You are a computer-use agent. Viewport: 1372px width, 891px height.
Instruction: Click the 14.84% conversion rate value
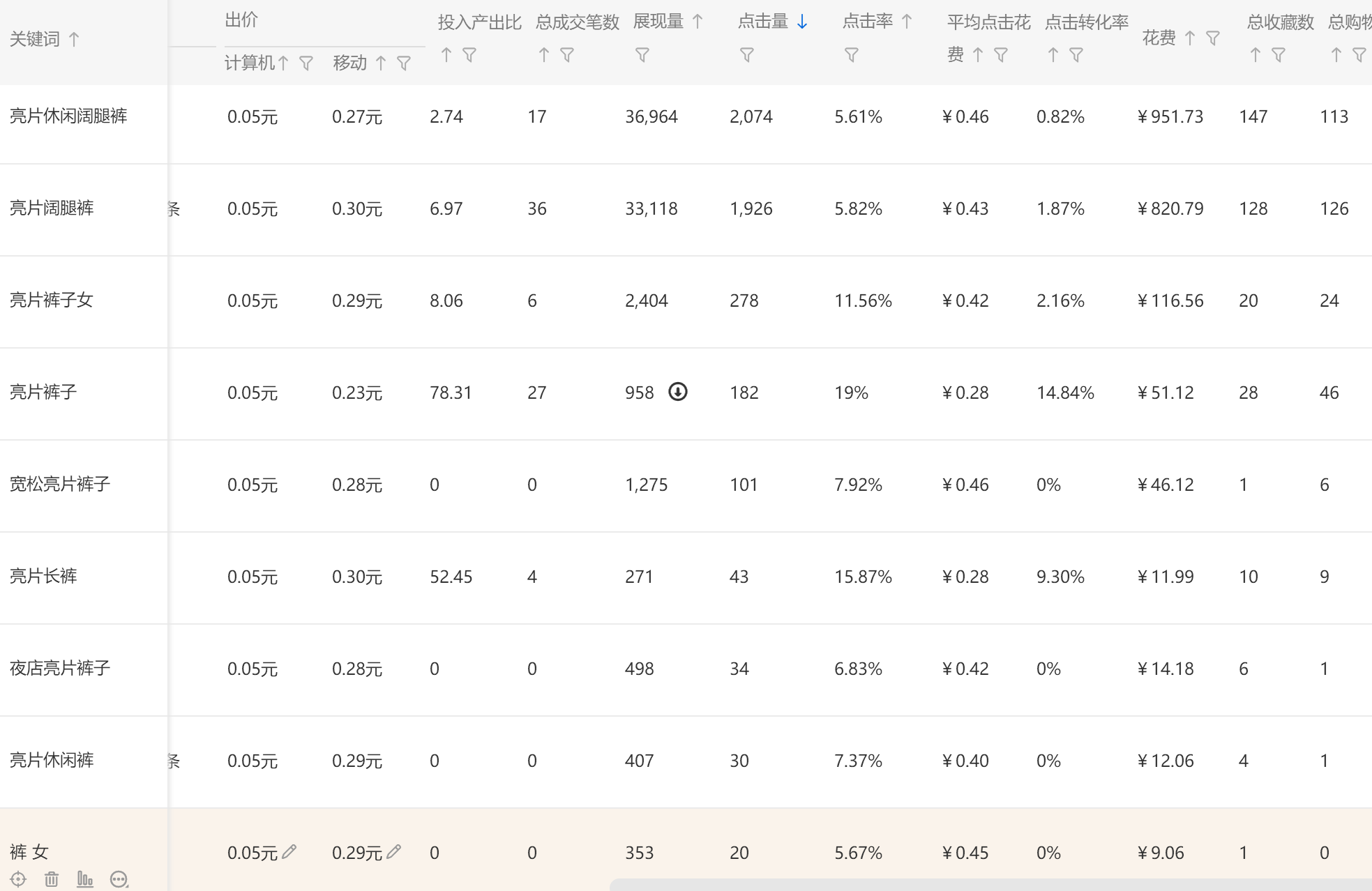point(1065,393)
